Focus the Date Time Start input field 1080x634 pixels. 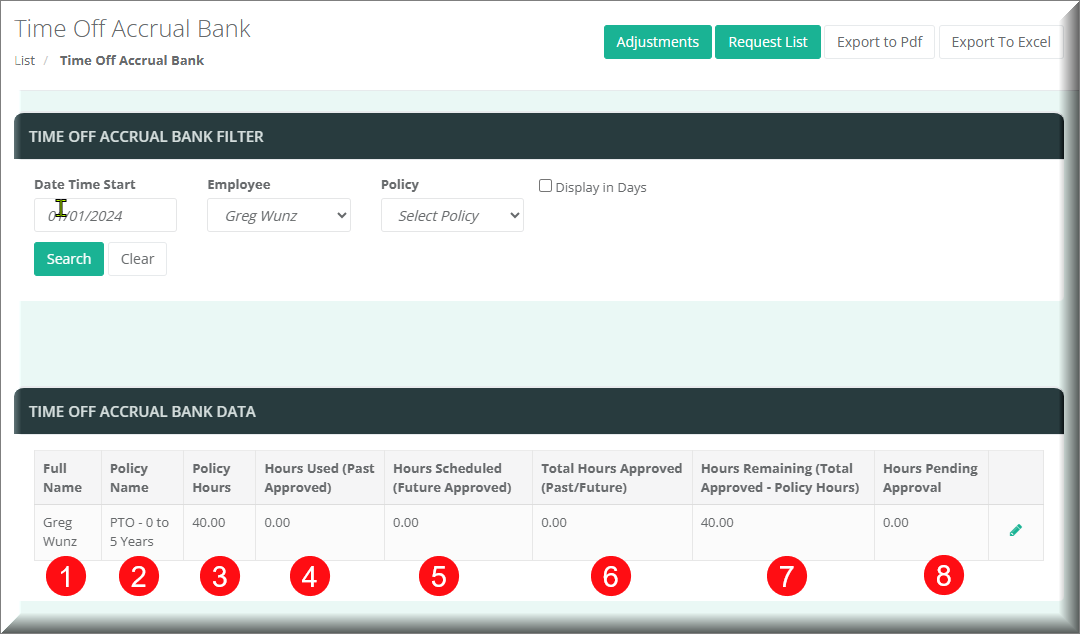(105, 215)
